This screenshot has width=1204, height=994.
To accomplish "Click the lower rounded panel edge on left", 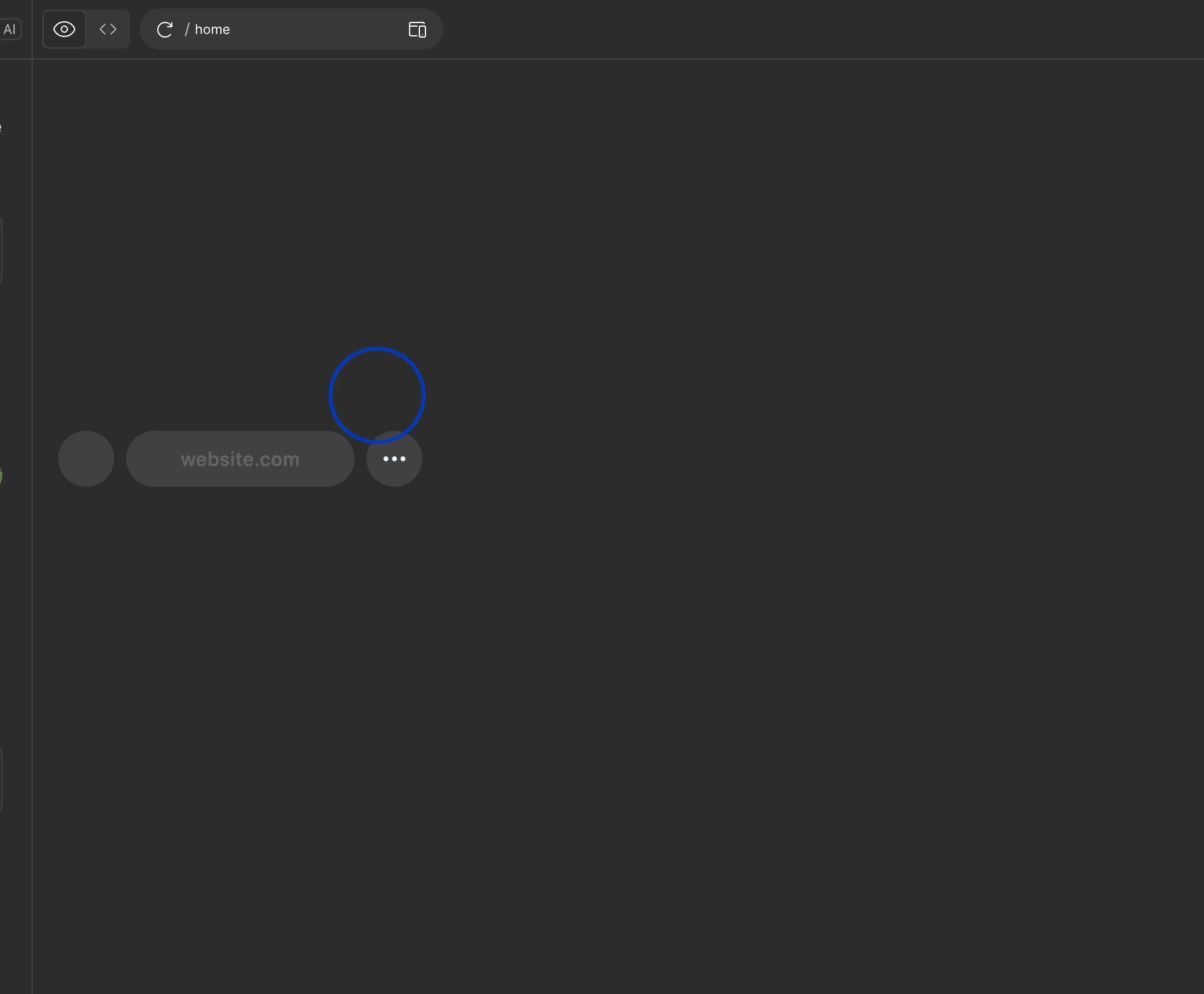I will point(1,780).
